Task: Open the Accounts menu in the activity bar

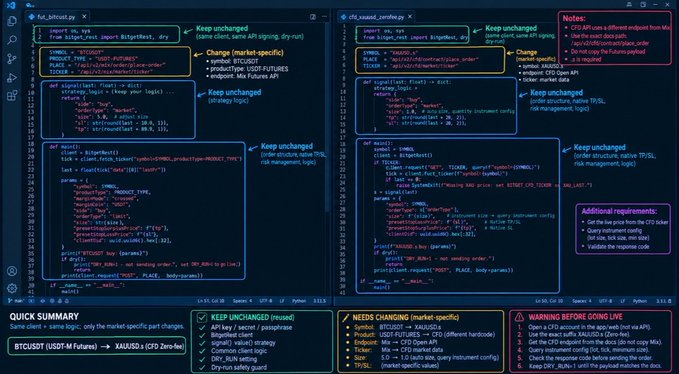Action: [12, 271]
